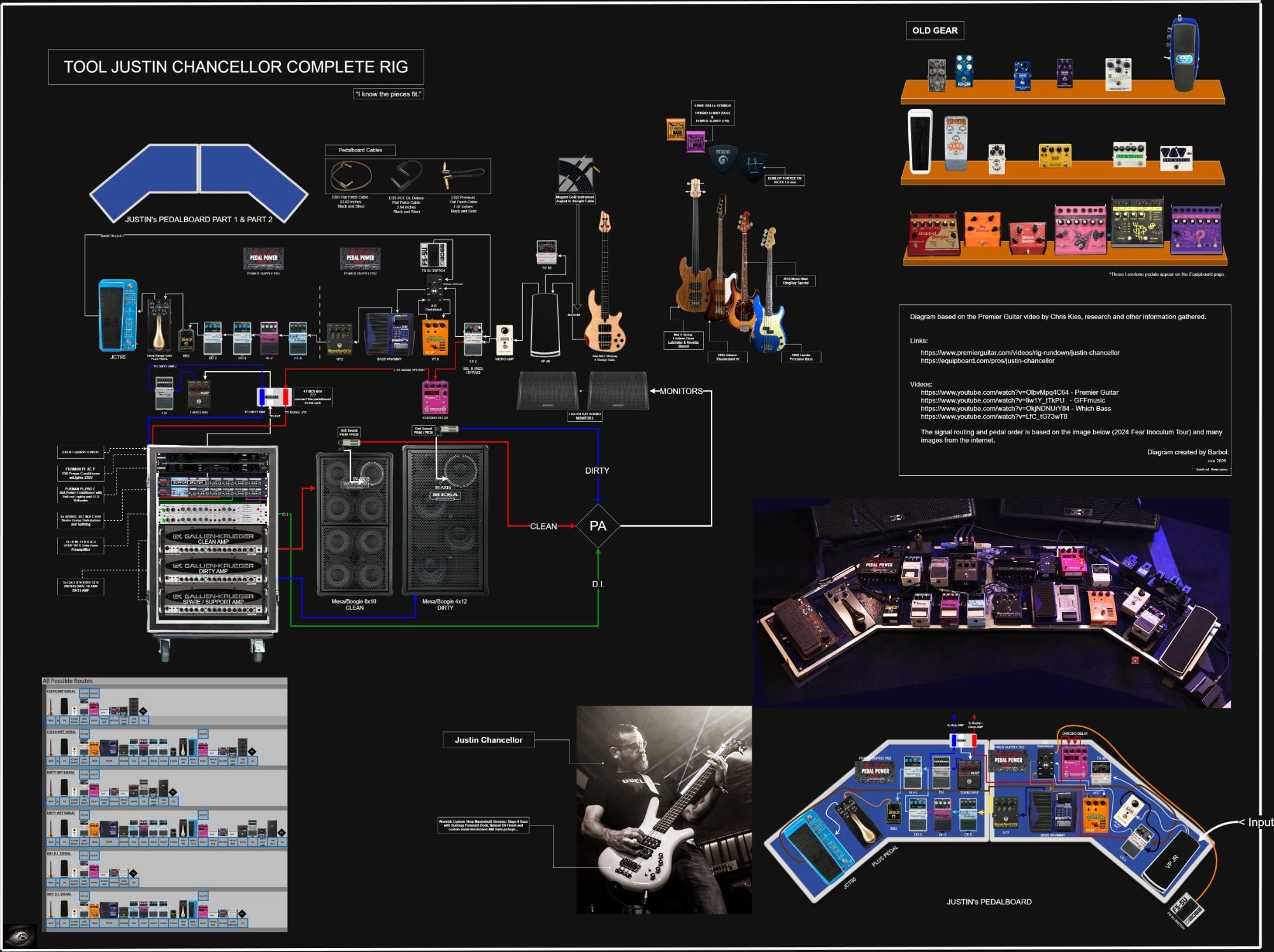
Task: Click the 'MONITORS' label
Action: [x=681, y=391]
